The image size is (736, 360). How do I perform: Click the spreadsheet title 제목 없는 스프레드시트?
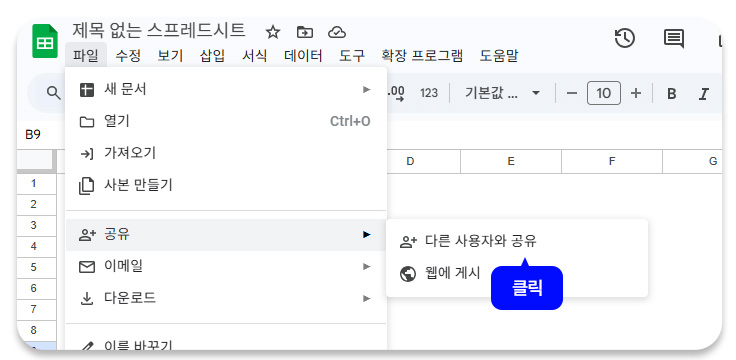159,30
